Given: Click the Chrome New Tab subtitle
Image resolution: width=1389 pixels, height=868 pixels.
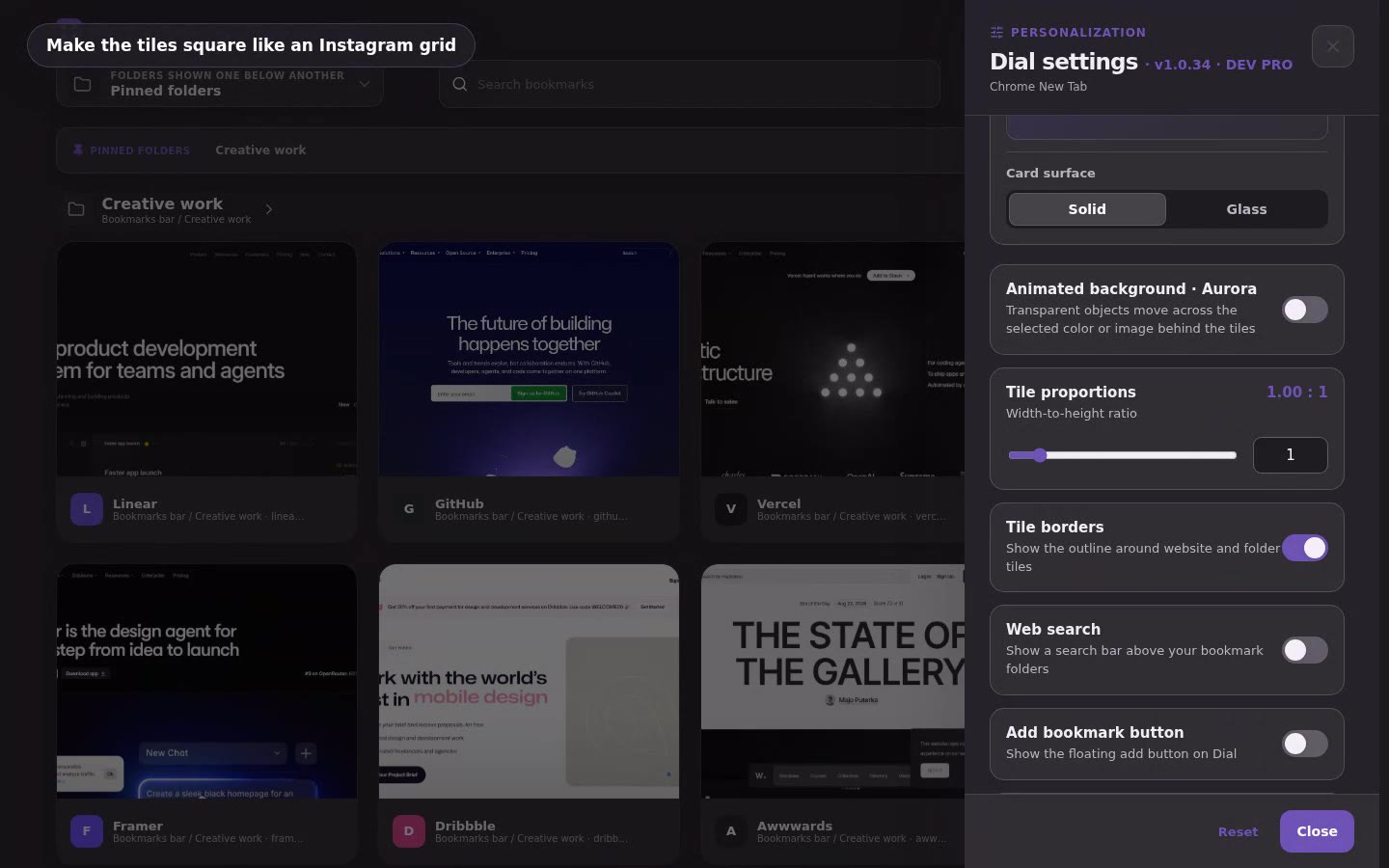Looking at the screenshot, I should 1038,87.
